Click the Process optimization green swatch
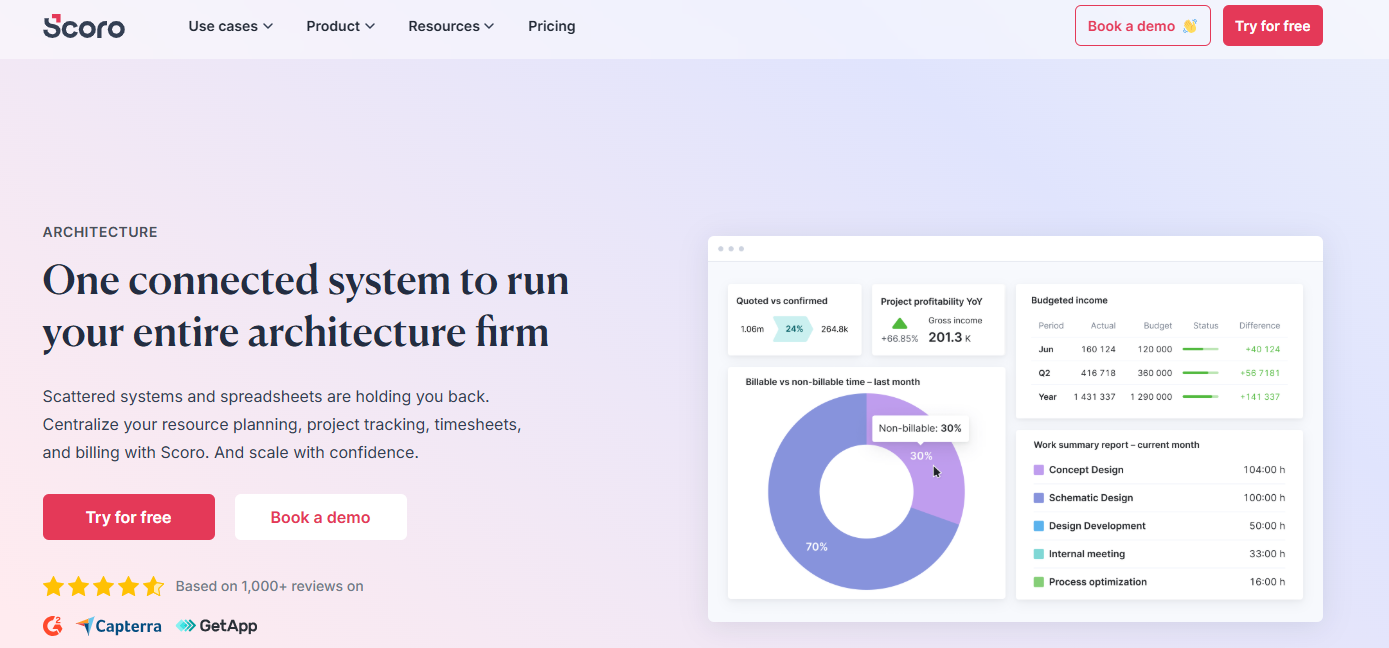This screenshot has width=1389, height=648. 1039,582
